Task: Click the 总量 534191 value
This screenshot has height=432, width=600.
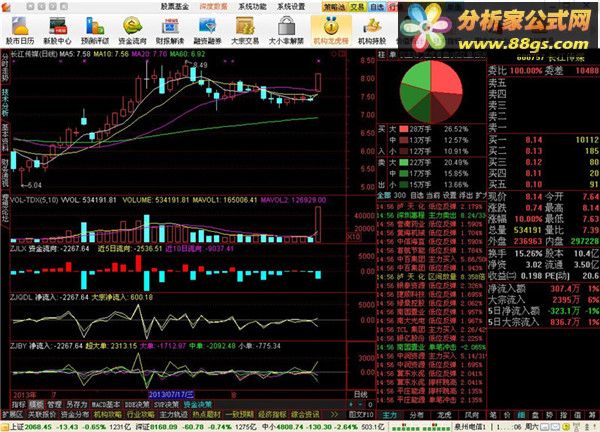Action: 528,230
